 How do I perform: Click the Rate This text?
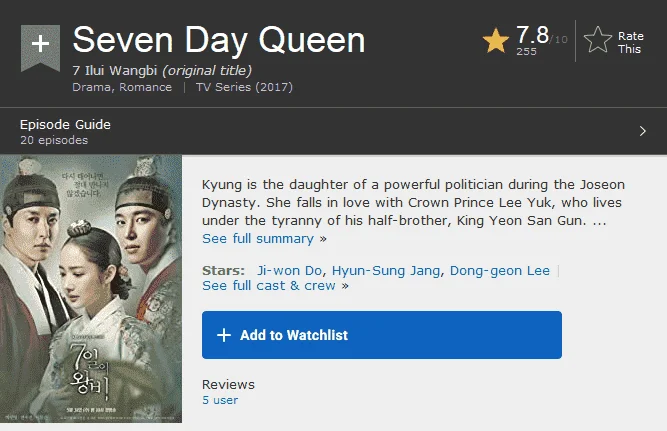(x=630, y=43)
